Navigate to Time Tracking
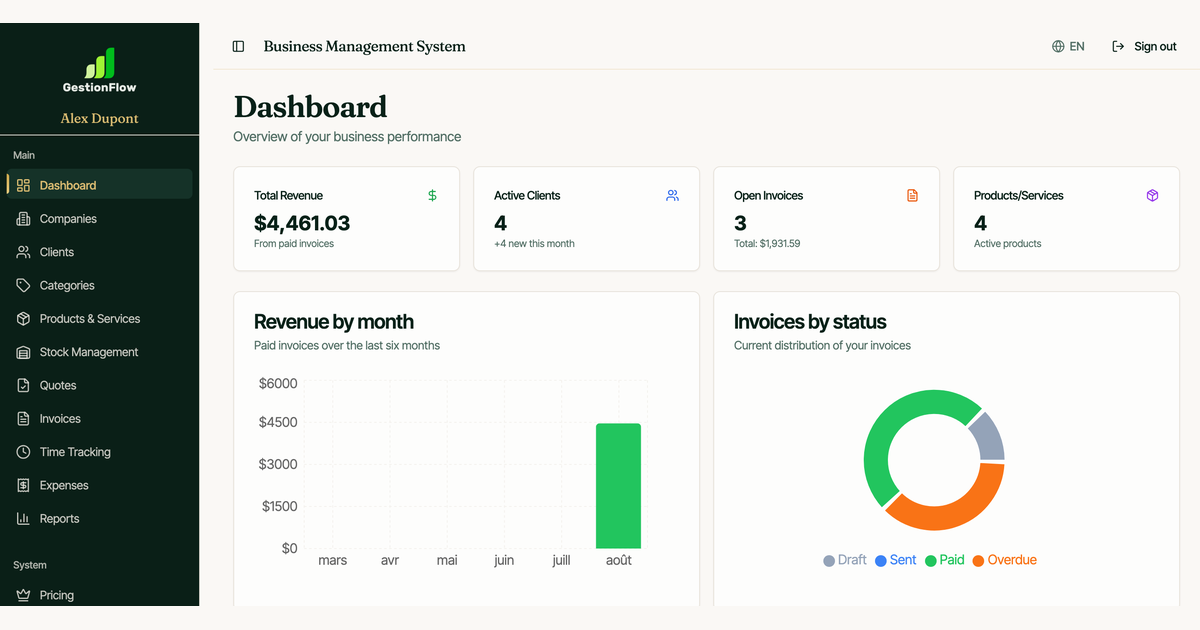1200x630 pixels. point(99,452)
